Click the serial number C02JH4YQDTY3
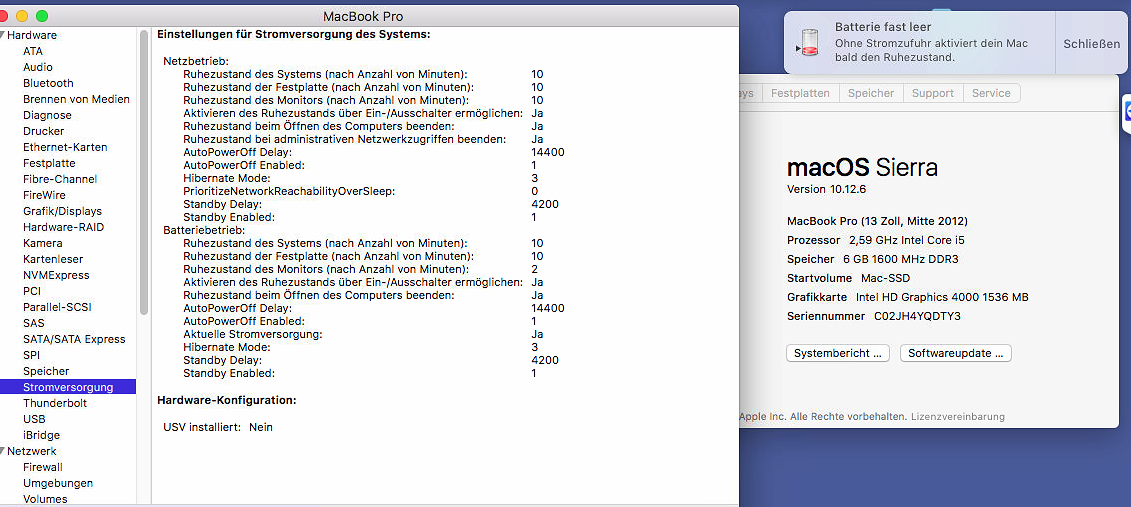Screen dimensions: 1131x507 click(917, 316)
